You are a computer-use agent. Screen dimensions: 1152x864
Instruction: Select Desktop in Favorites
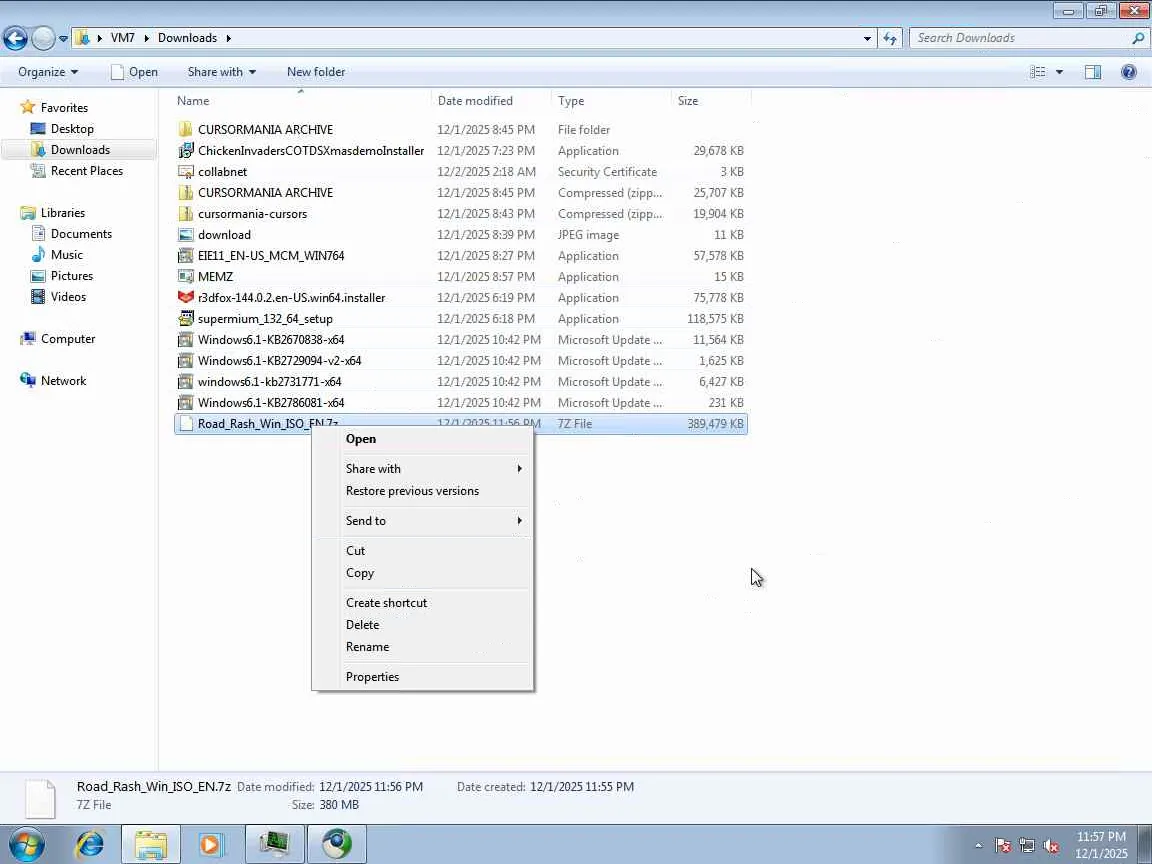click(72, 129)
